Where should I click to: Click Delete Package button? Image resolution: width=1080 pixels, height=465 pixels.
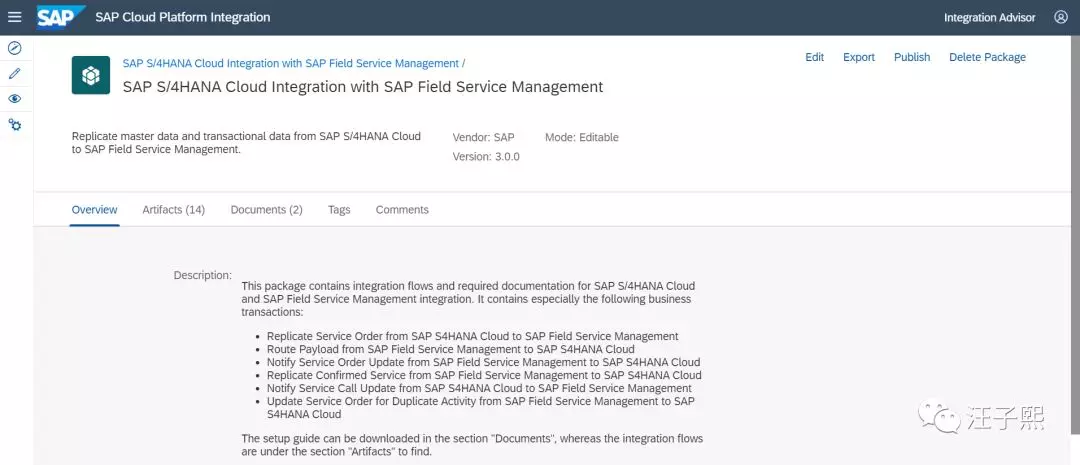click(987, 57)
